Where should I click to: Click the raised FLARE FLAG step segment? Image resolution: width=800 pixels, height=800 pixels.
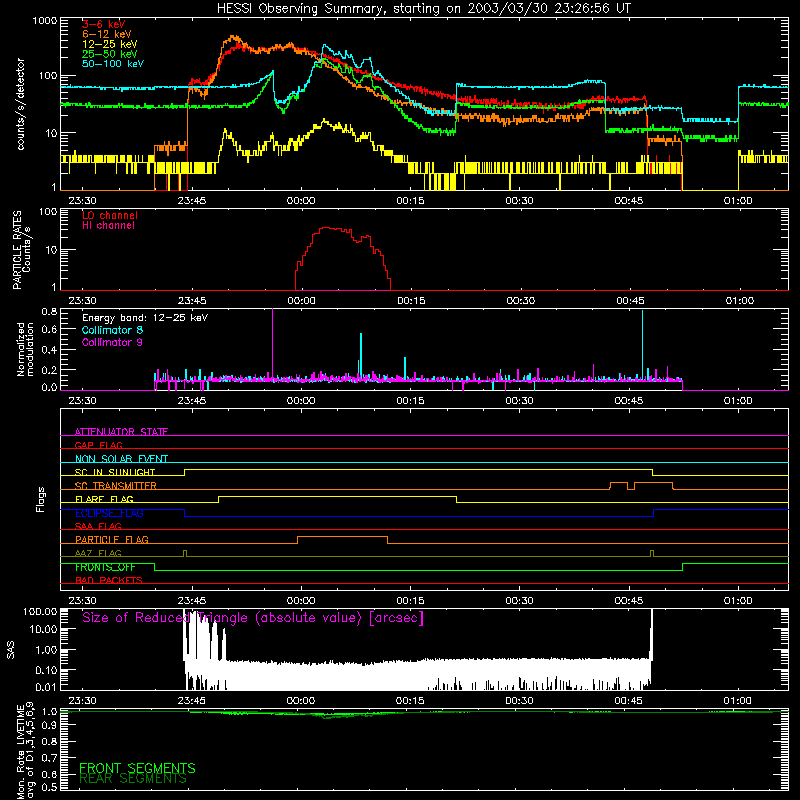(337, 496)
